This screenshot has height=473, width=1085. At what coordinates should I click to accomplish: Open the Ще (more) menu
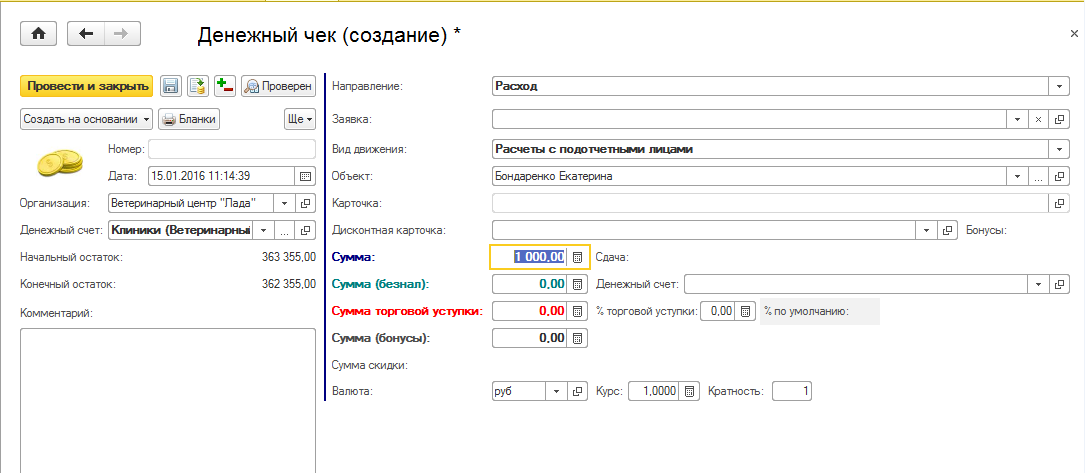click(x=300, y=119)
